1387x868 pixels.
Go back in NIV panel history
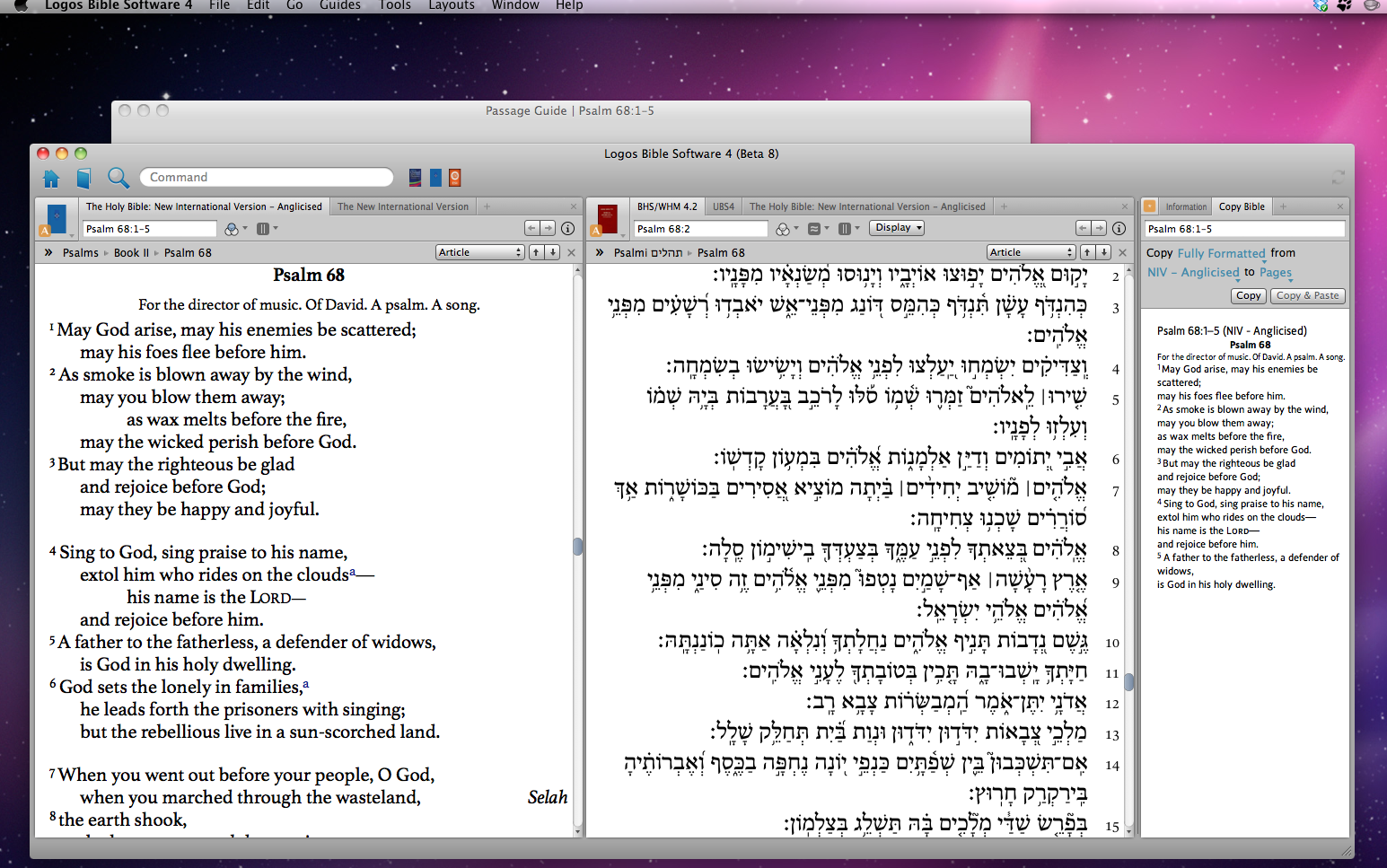pyautogui.click(x=532, y=228)
